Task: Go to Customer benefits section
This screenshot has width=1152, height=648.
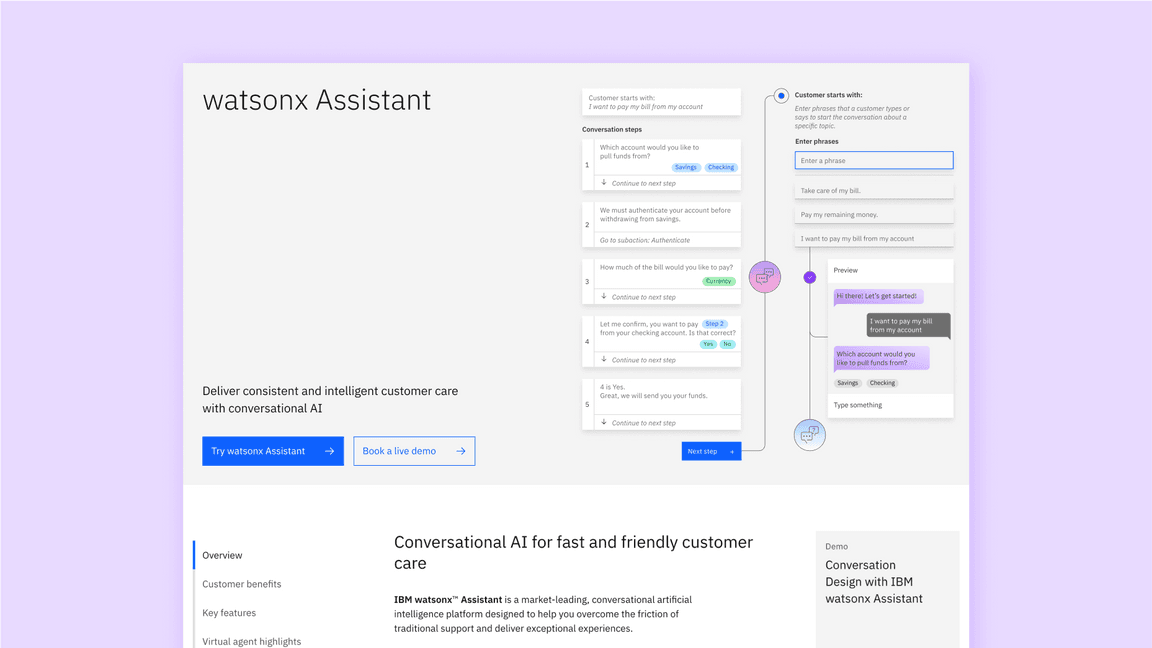Action: 242,584
